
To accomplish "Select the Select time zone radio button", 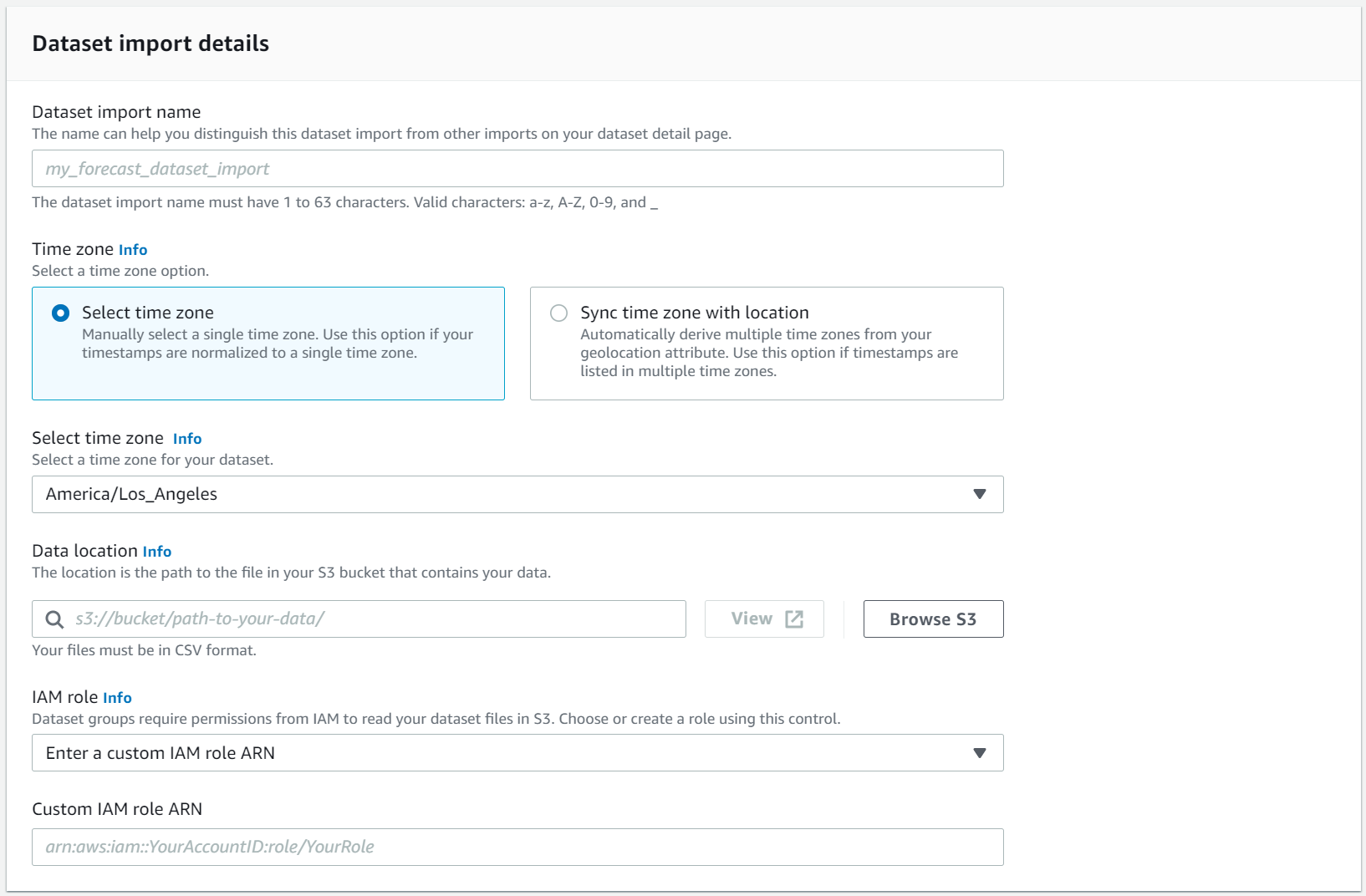I will click(x=59, y=313).
